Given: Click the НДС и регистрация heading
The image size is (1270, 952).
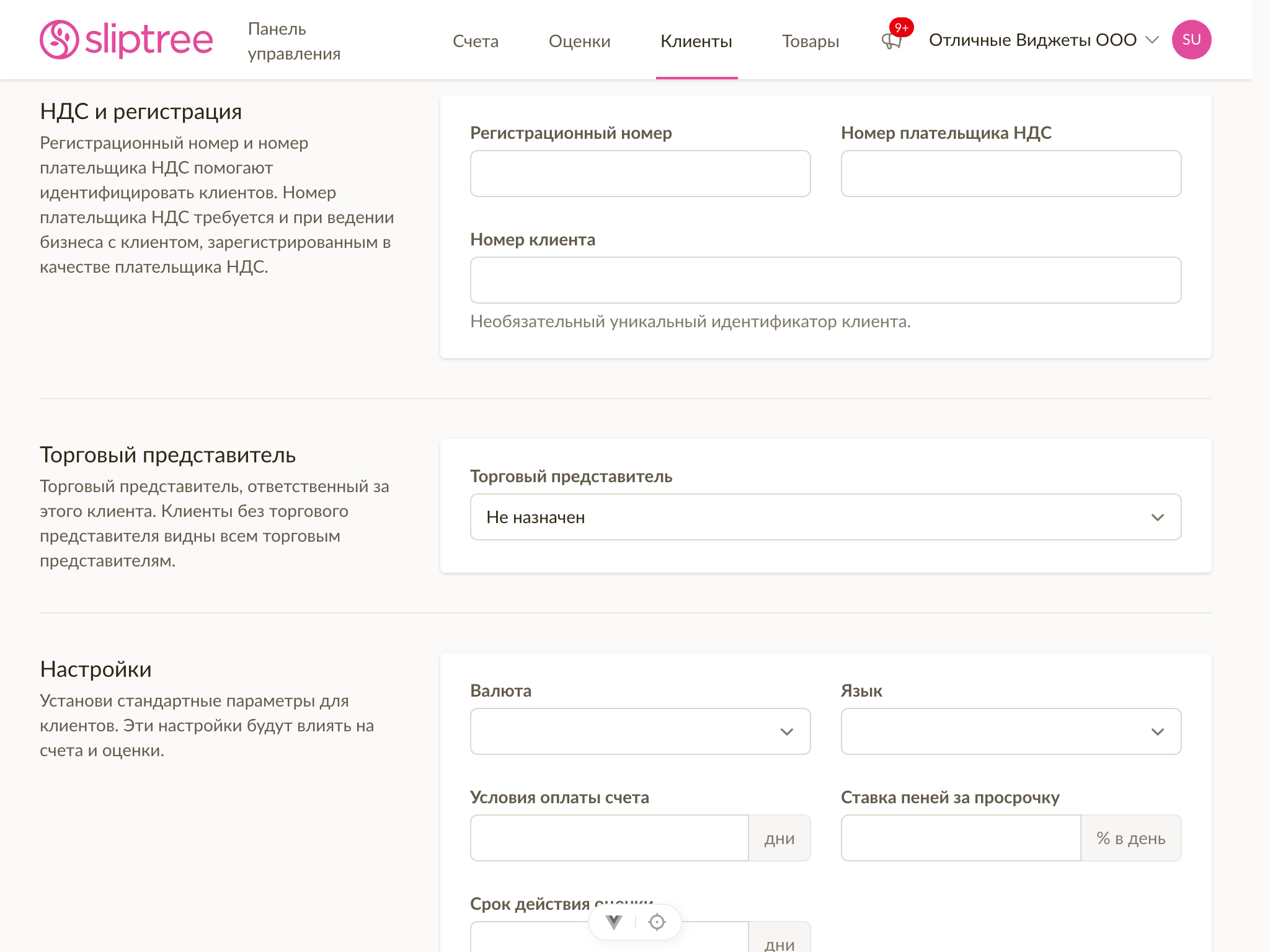Looking at the screenshot, I should 141,112.
